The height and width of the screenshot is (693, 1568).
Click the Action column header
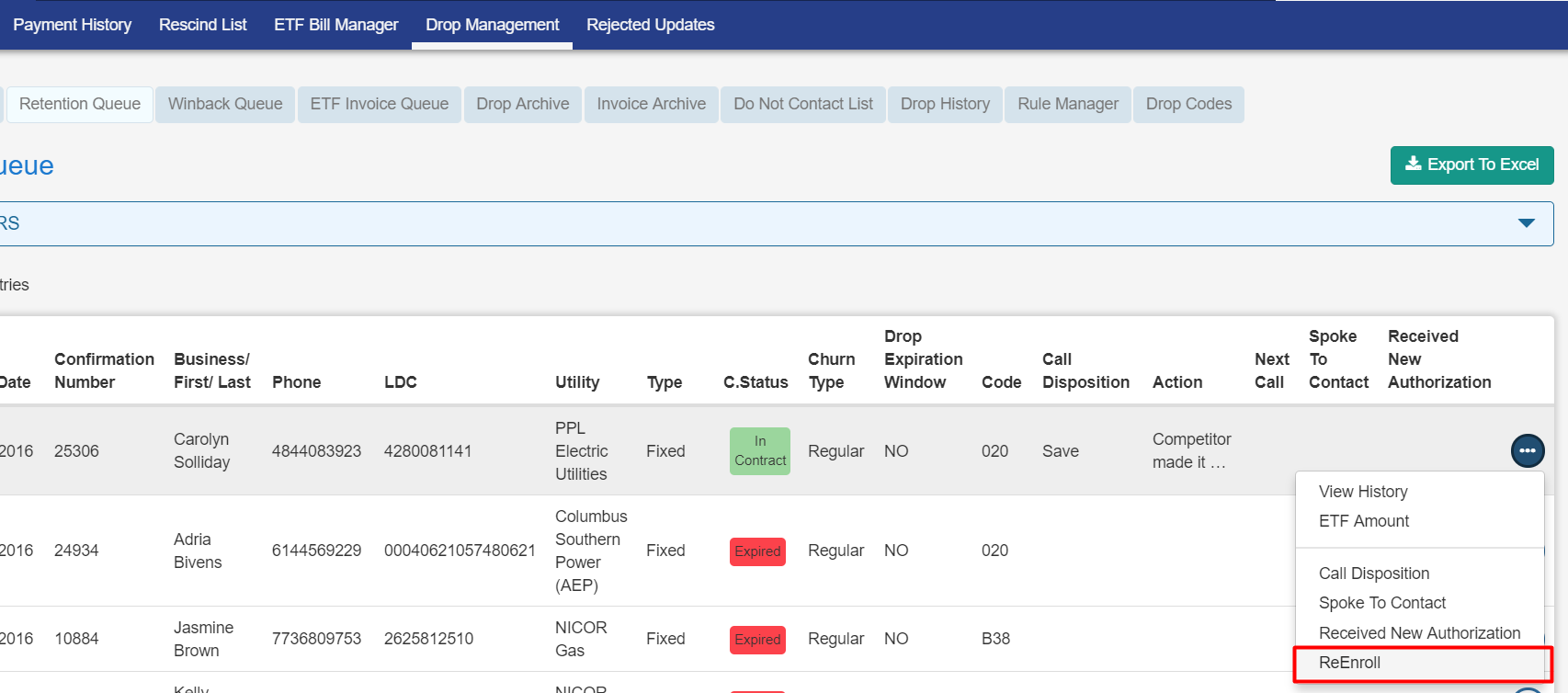1176,382
